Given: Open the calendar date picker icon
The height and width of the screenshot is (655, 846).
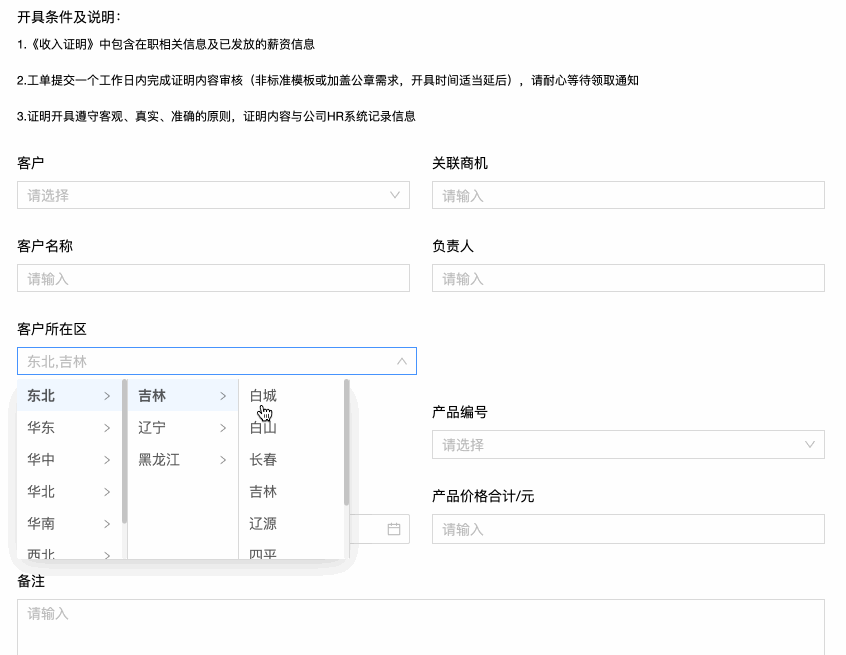Looking at the screenshot, I should [x=394, y=529].
